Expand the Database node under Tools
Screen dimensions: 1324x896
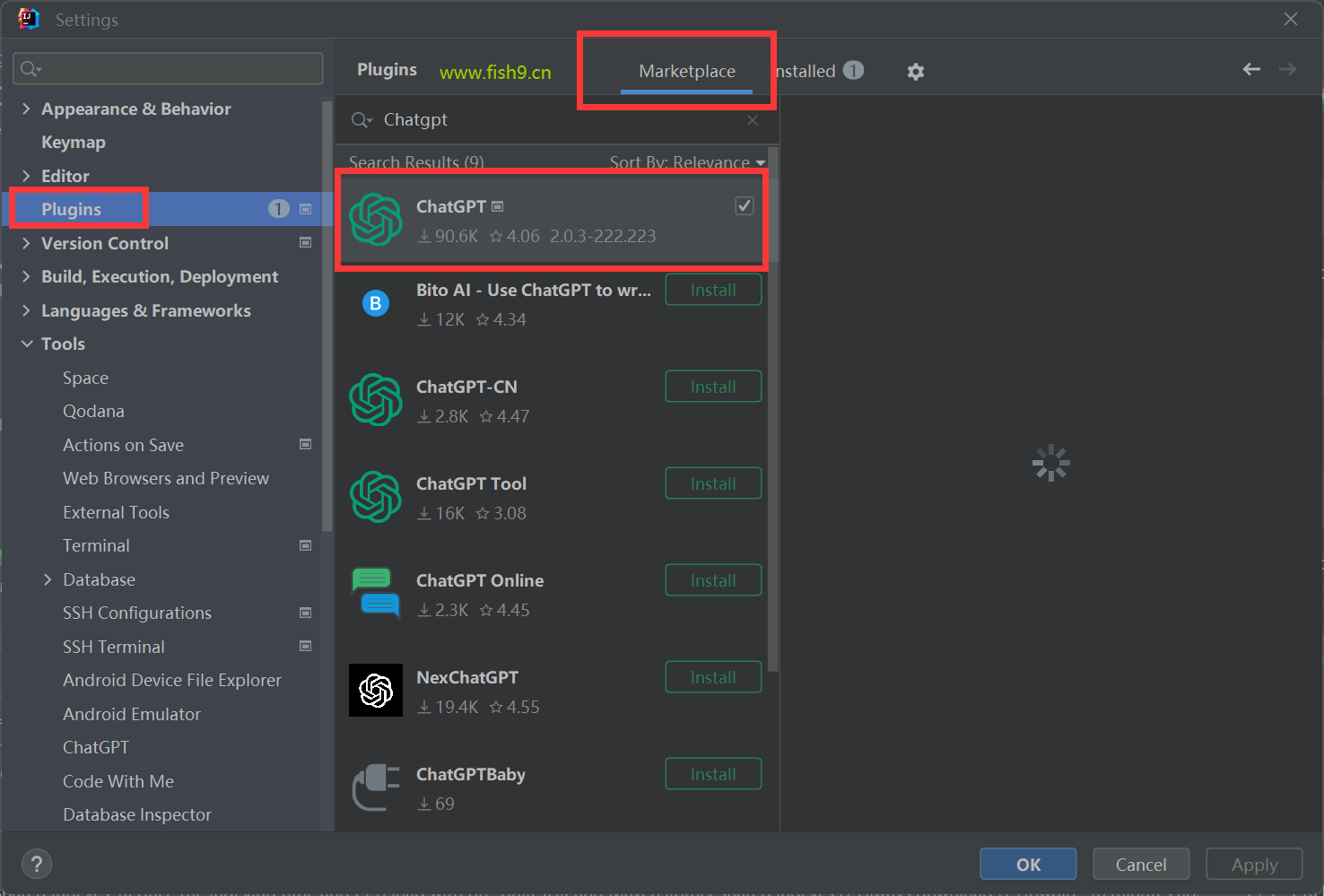click(48, 579)
